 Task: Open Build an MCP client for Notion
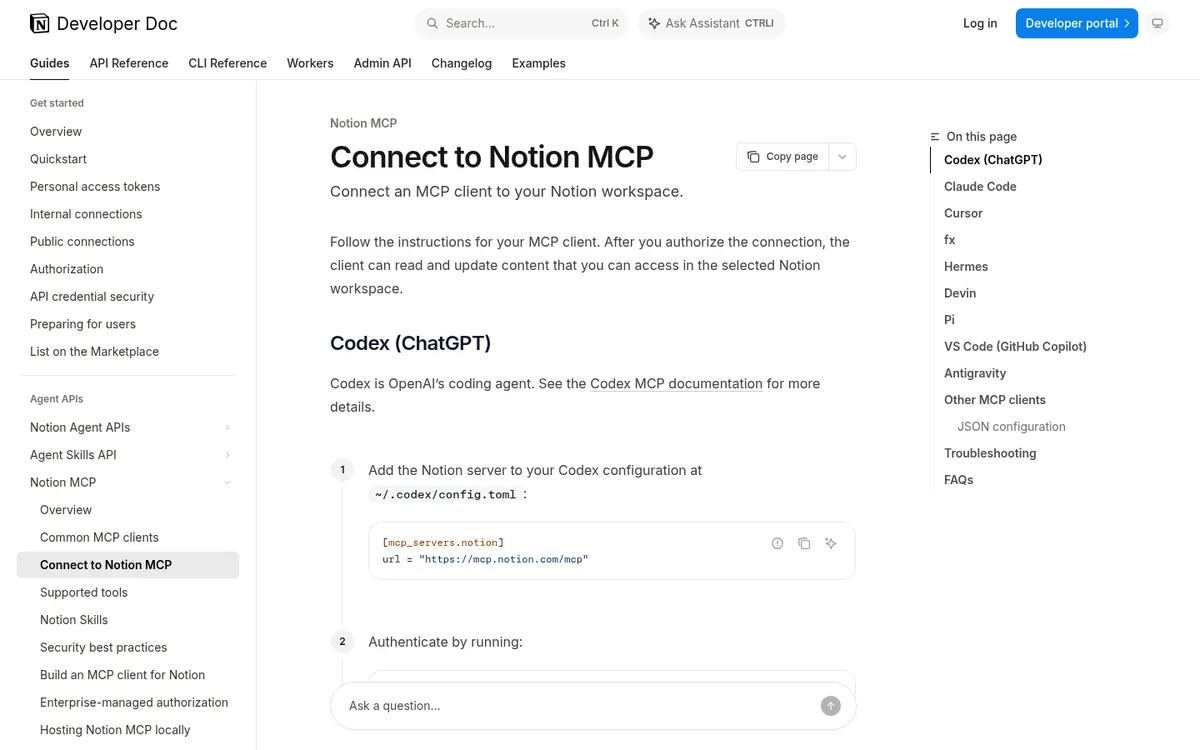[x=122, y=675]
